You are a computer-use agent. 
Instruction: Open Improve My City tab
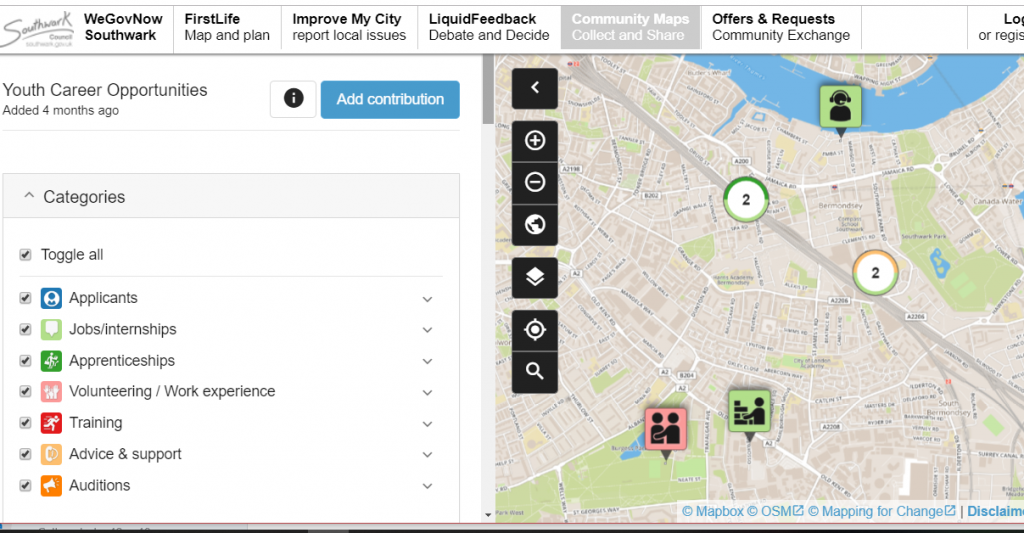(349, 27)
